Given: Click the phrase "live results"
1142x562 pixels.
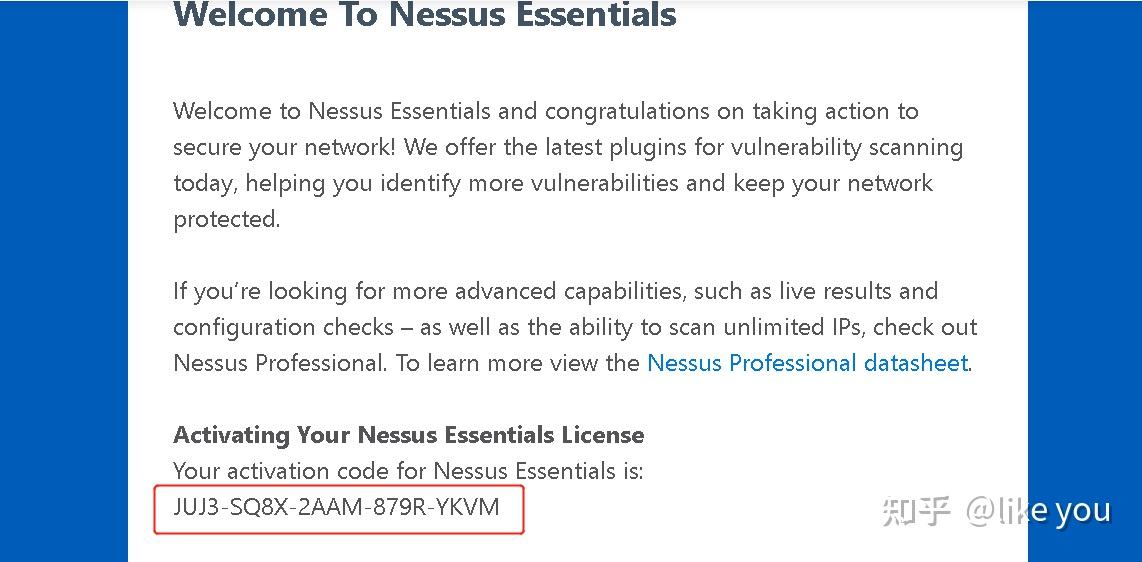Looking at the screenshot, I should (x=815, y=291).
